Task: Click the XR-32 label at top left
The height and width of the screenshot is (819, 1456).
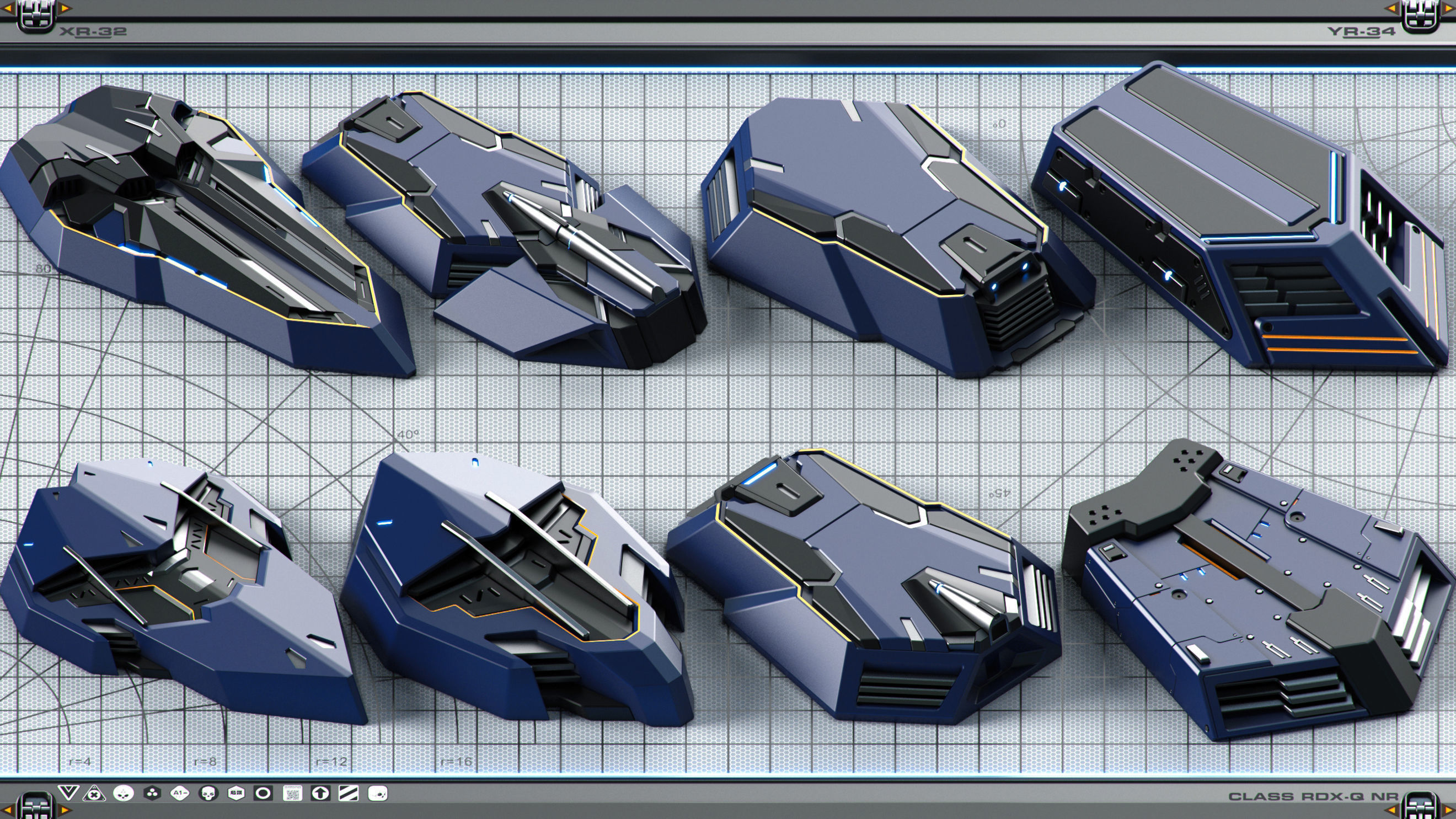Action: [93, 31]
